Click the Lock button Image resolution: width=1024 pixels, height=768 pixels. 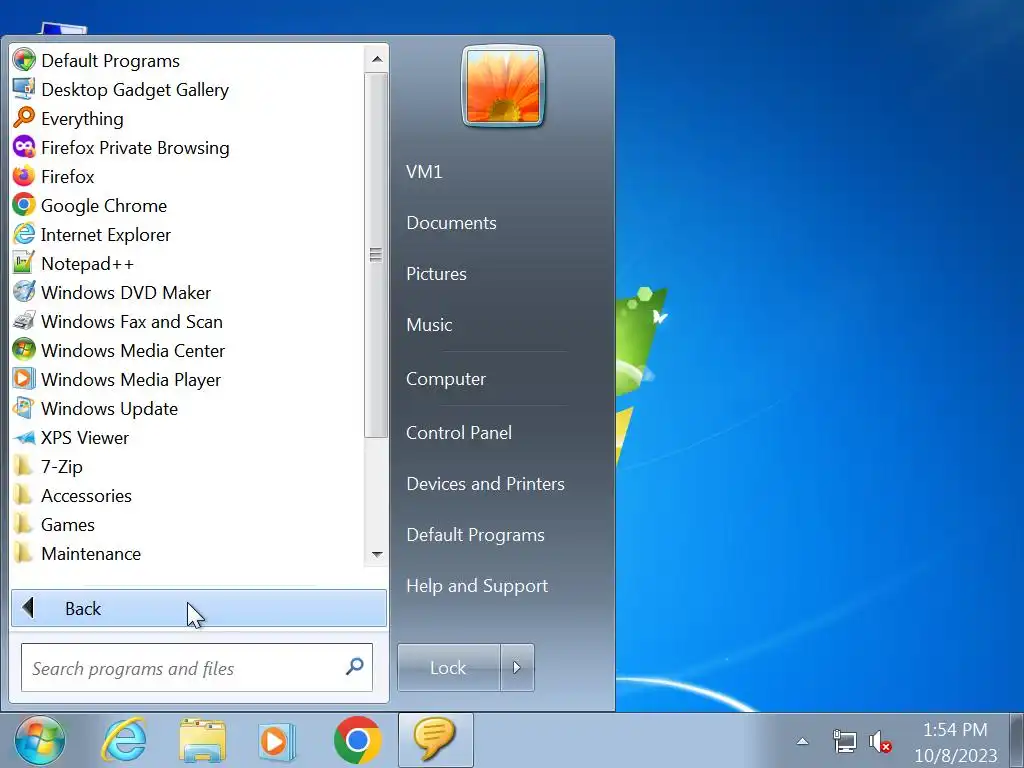click(x=449, y=667)
